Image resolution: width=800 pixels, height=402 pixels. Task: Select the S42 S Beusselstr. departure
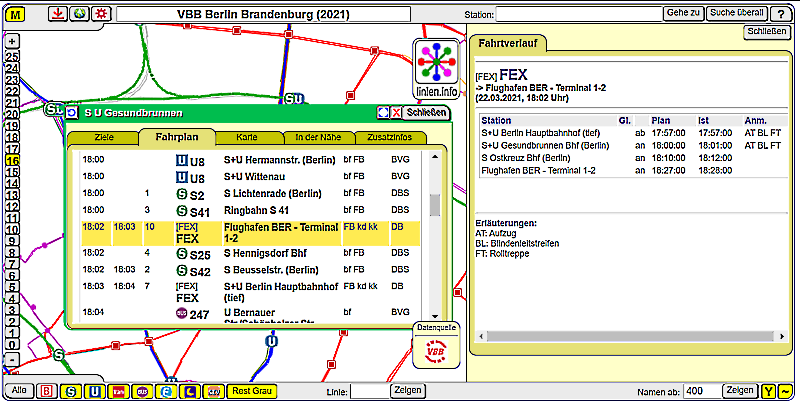[x=251, y=269]
